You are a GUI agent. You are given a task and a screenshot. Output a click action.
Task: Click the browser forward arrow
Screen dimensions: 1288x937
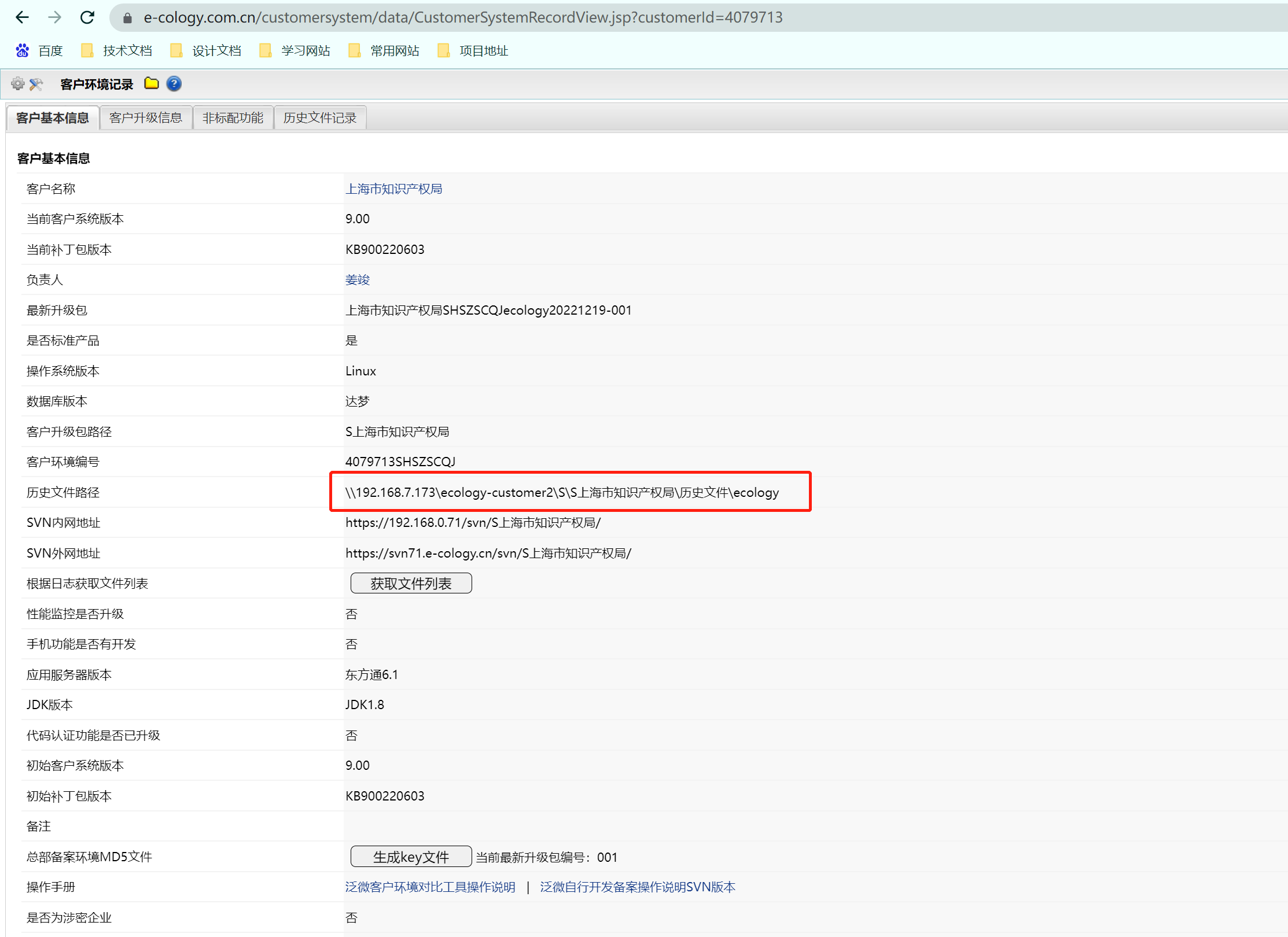pos(54,17)
